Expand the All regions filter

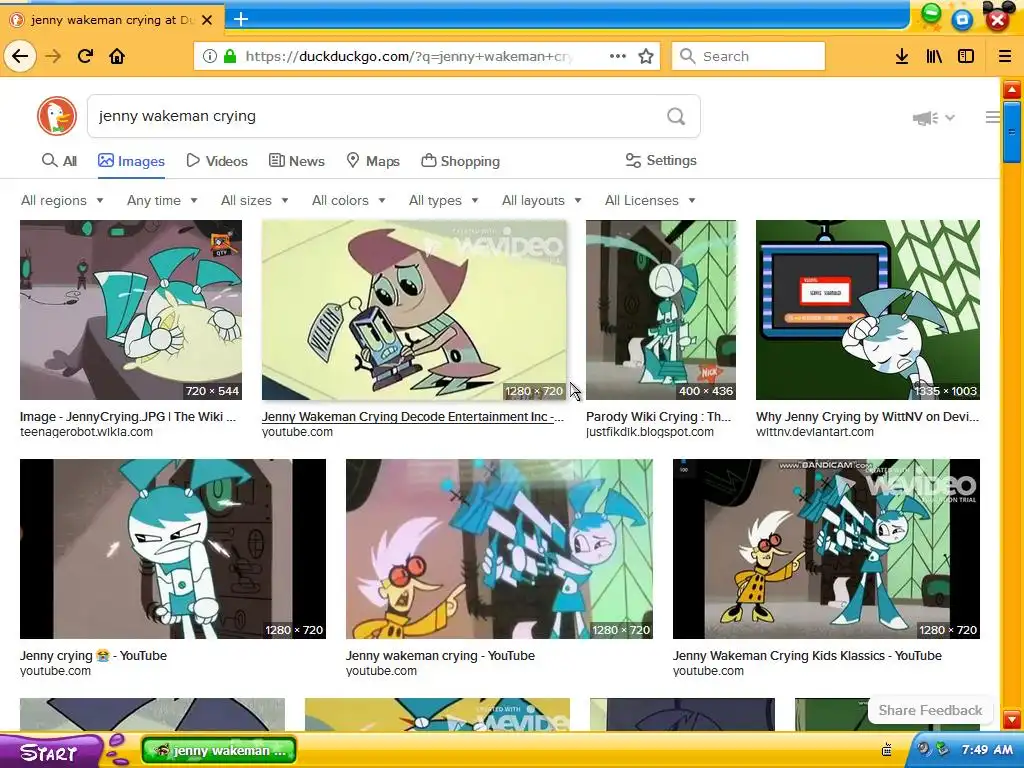click(62, 200)
